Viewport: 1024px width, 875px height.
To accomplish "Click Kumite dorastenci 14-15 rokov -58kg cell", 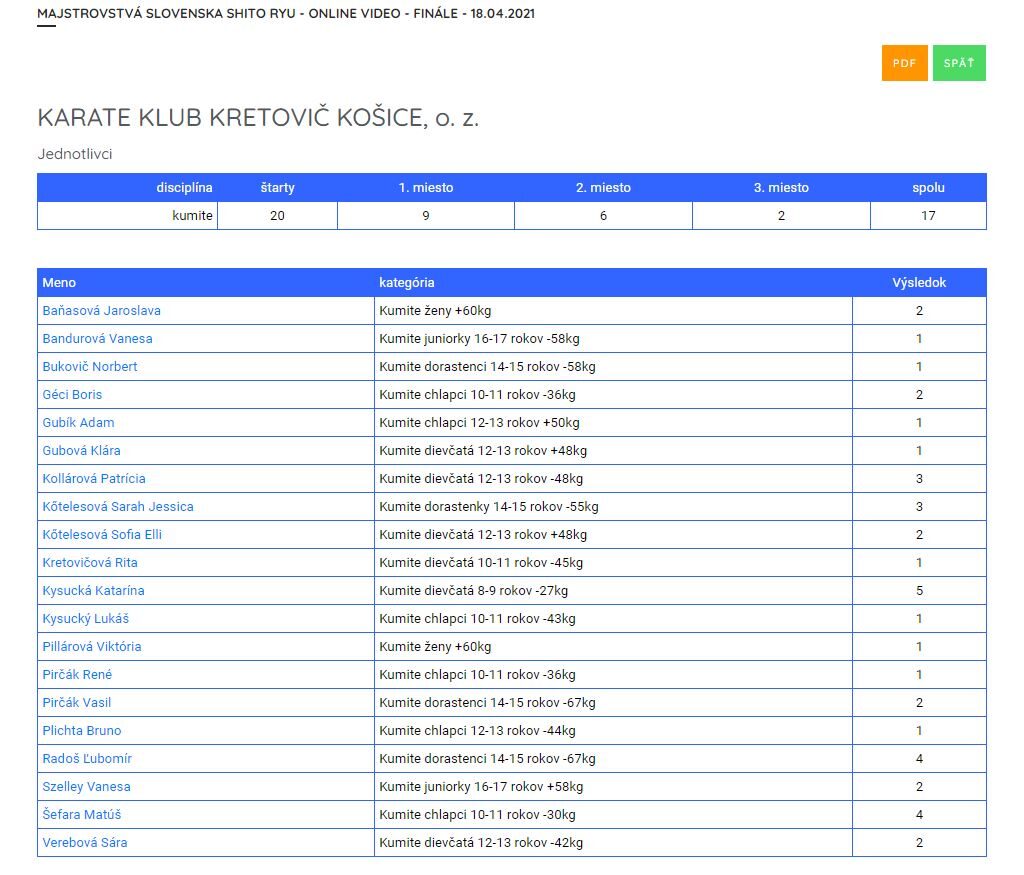I will pos(613,367).
